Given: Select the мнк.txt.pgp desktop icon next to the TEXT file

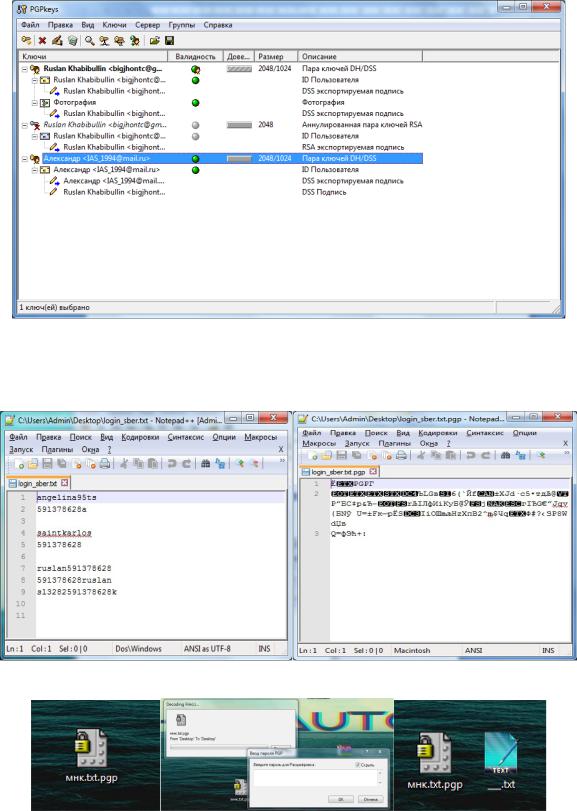Looking at the screenshot, I should (434, 761).
